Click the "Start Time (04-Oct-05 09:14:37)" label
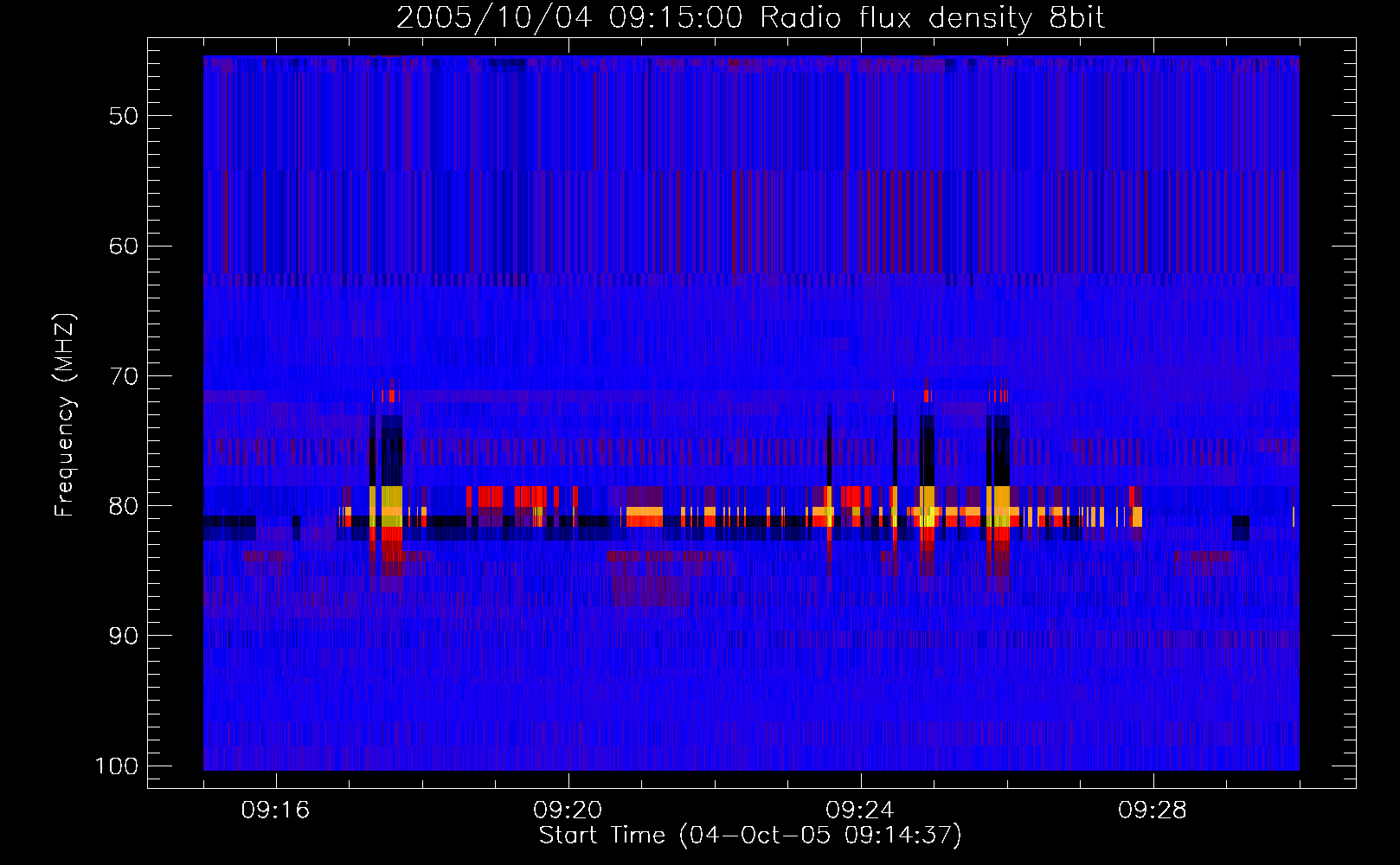Image resolution: width=1400 pixels, height=865 pixels. point(750,836)
